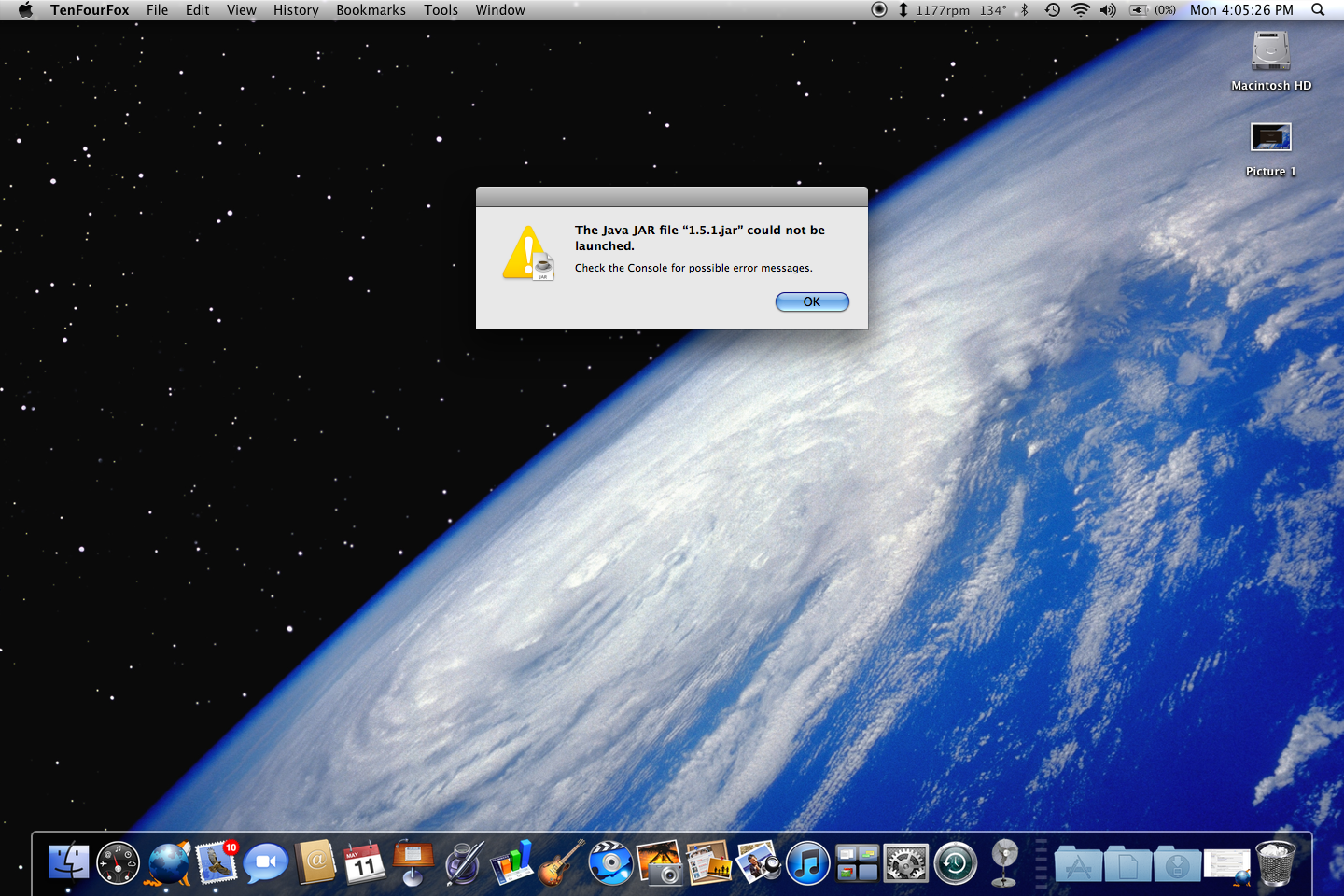
Task: Click the up-down arrow status icon
Action: pos(903,9)
